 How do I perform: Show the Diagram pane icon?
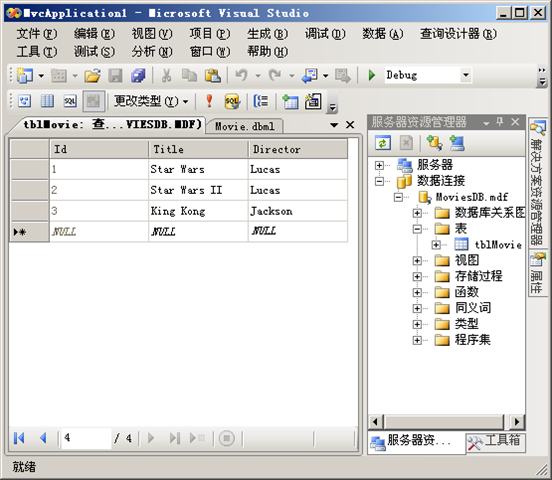pos(24,101)
